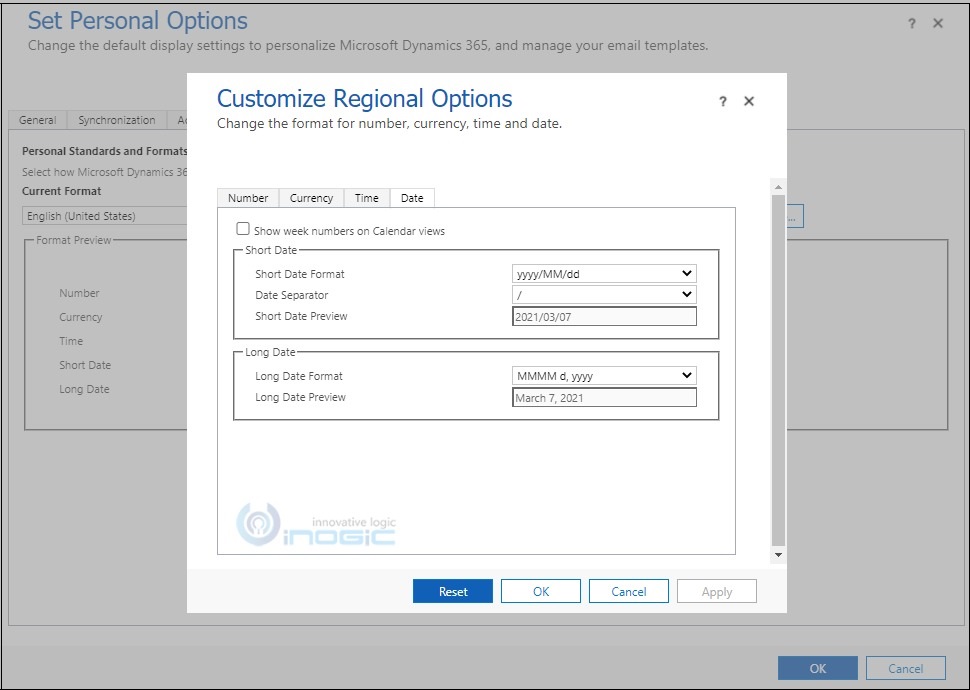This screenshot has width=970, height=690.
Task: Enable week numbers on Calendar views
Action: point(242,228)
